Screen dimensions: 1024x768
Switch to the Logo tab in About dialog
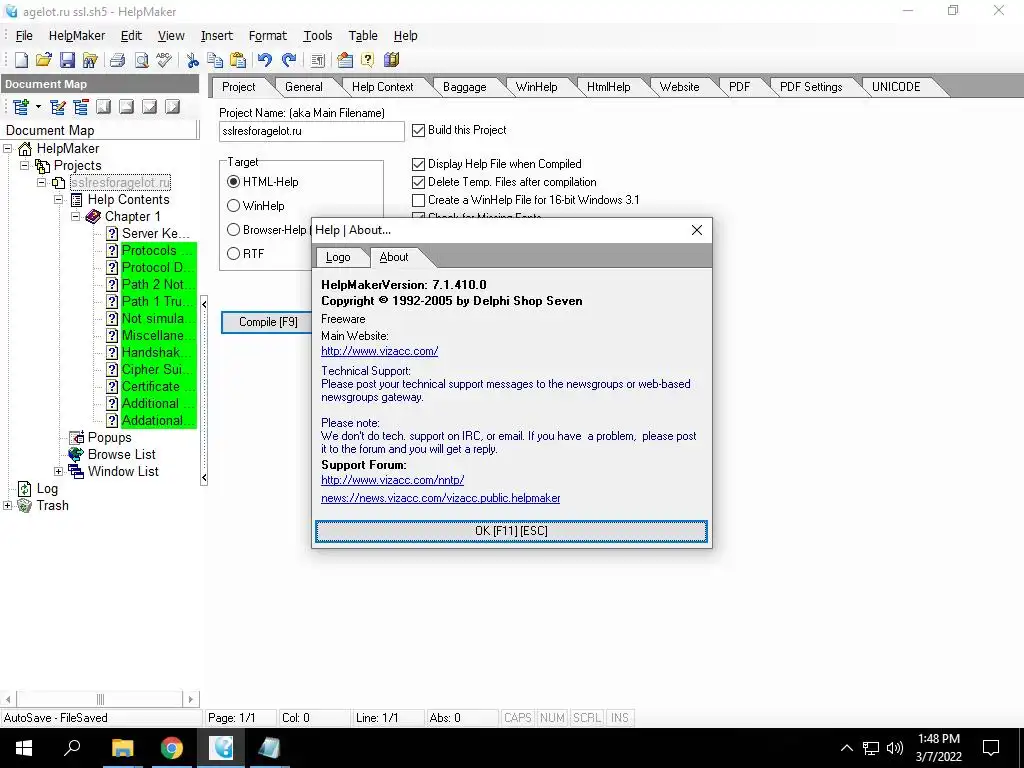click(x=338, y=257)
